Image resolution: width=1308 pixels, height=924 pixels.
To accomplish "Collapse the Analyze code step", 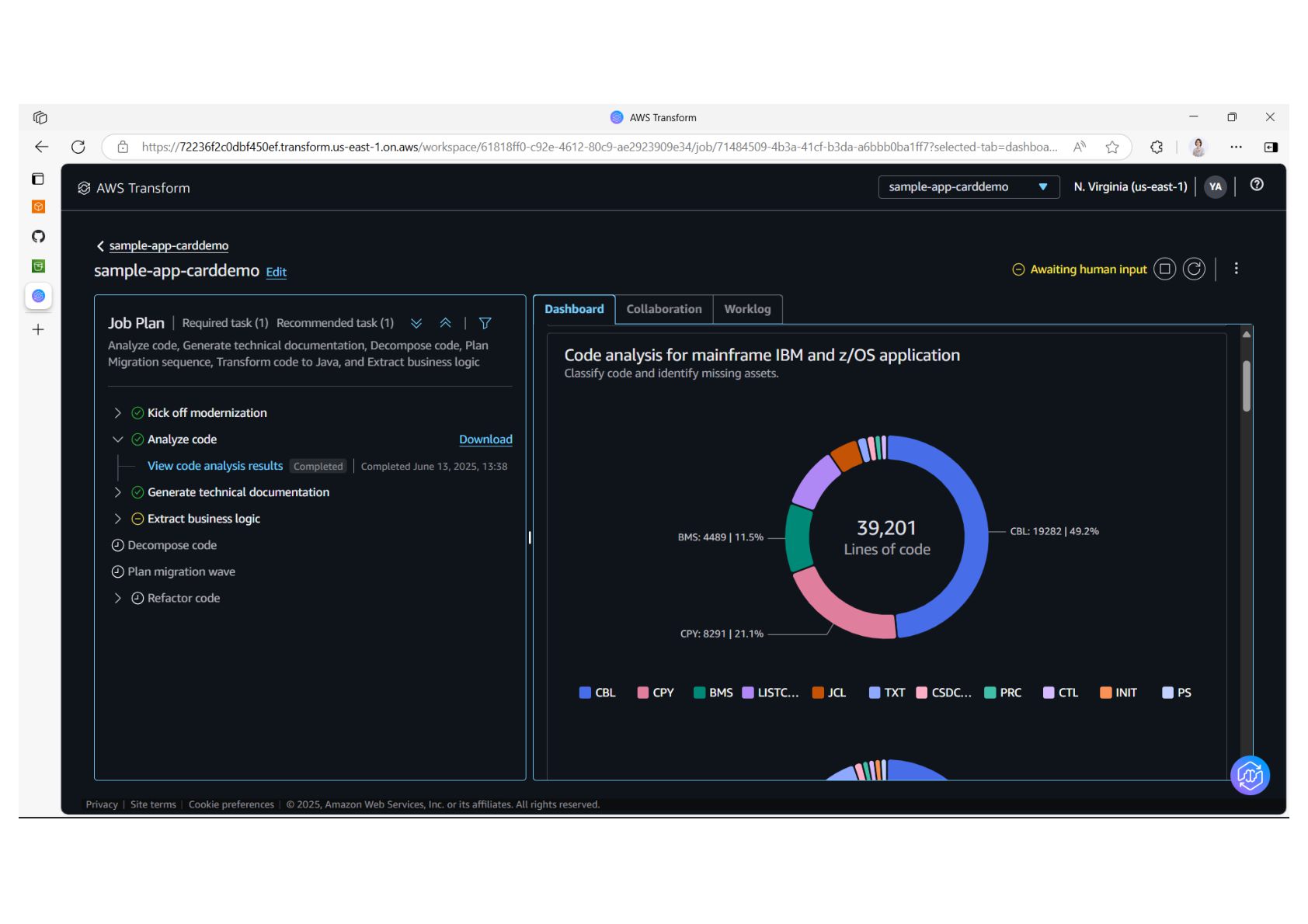I will point(118,439).
